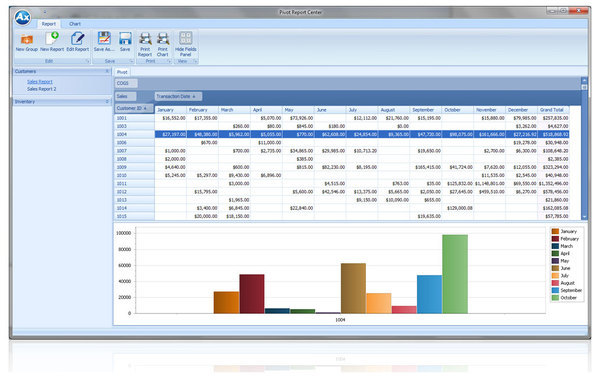Image resolution: width=600 pixels, height=378 pixels.
Task: Click the May column header
Action: pyautogui.click(x=298, y=110)
